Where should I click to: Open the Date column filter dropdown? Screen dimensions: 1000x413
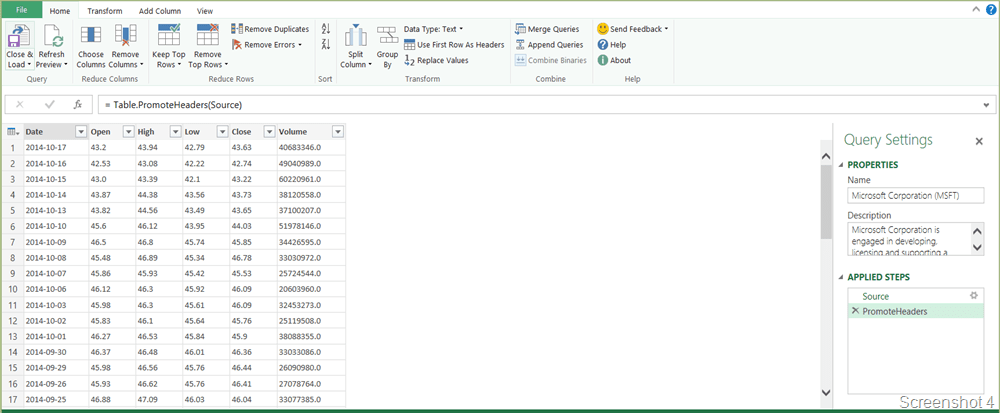click(81, 131)
